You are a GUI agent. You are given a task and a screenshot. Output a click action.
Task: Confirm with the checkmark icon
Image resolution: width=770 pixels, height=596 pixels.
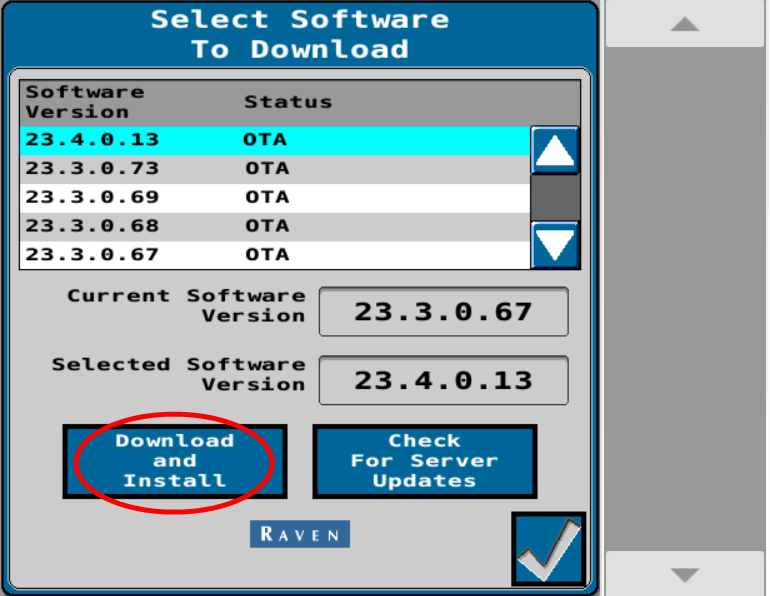(x=549, y=549)
